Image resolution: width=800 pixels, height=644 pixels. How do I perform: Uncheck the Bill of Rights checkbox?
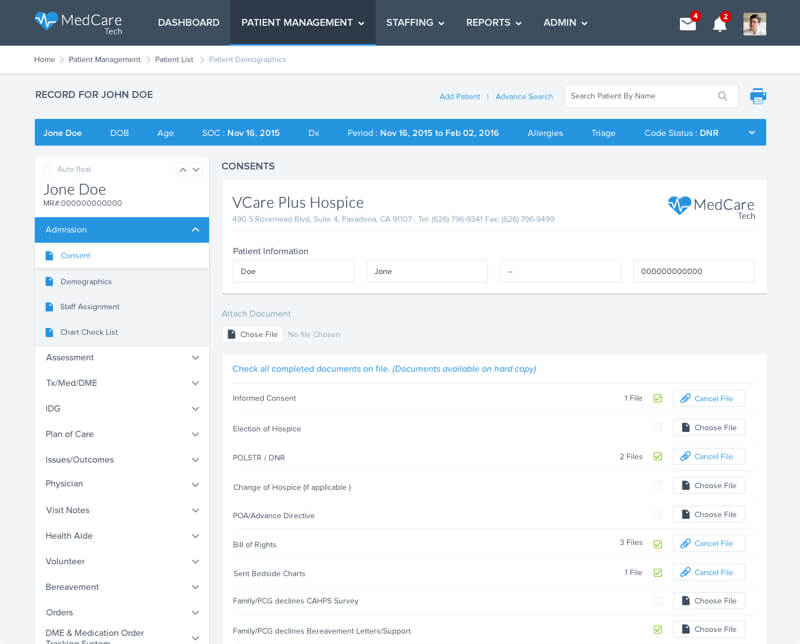point(658,544)
